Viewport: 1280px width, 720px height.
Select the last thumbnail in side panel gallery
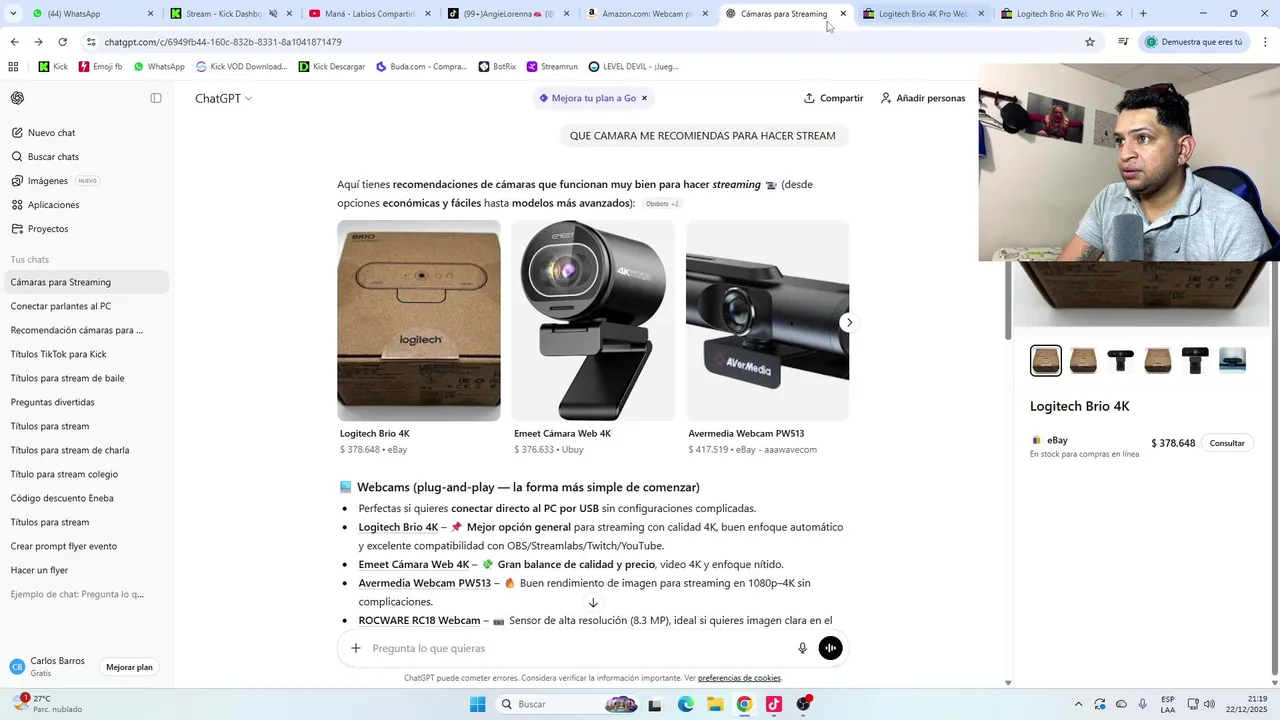tap(1232, 360)
